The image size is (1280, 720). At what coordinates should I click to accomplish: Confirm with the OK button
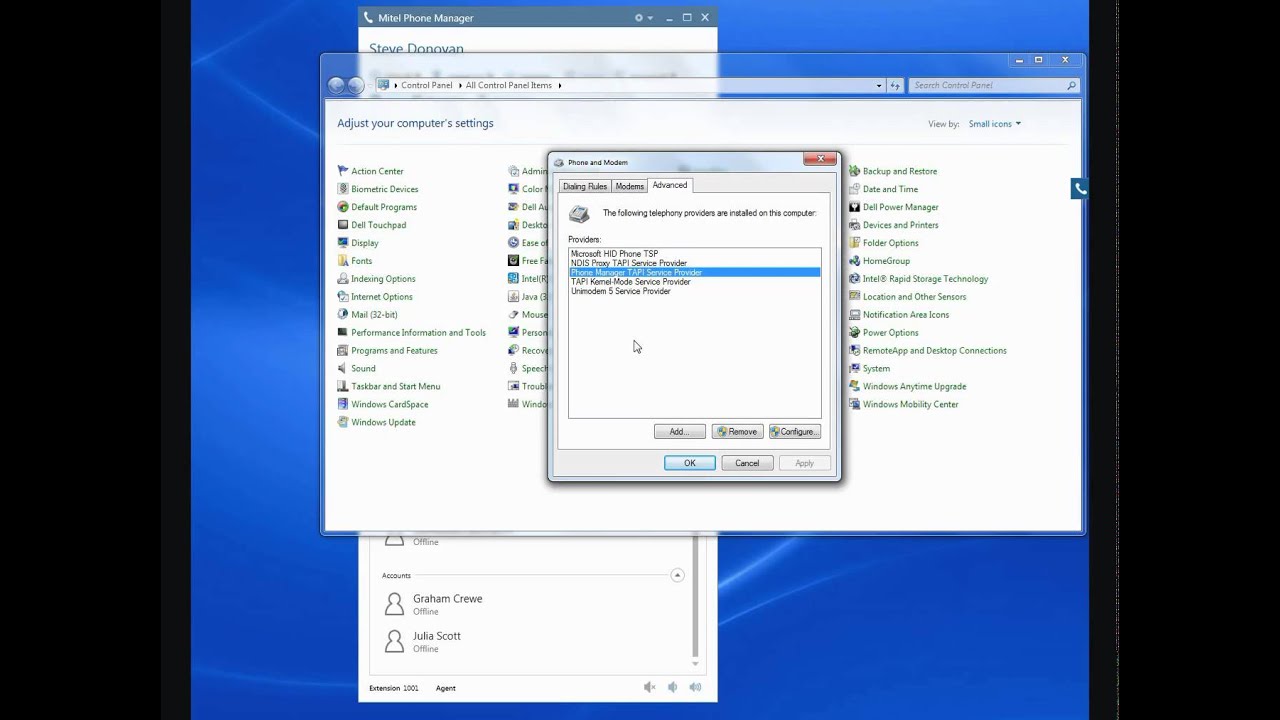click(x=690, y=463)
